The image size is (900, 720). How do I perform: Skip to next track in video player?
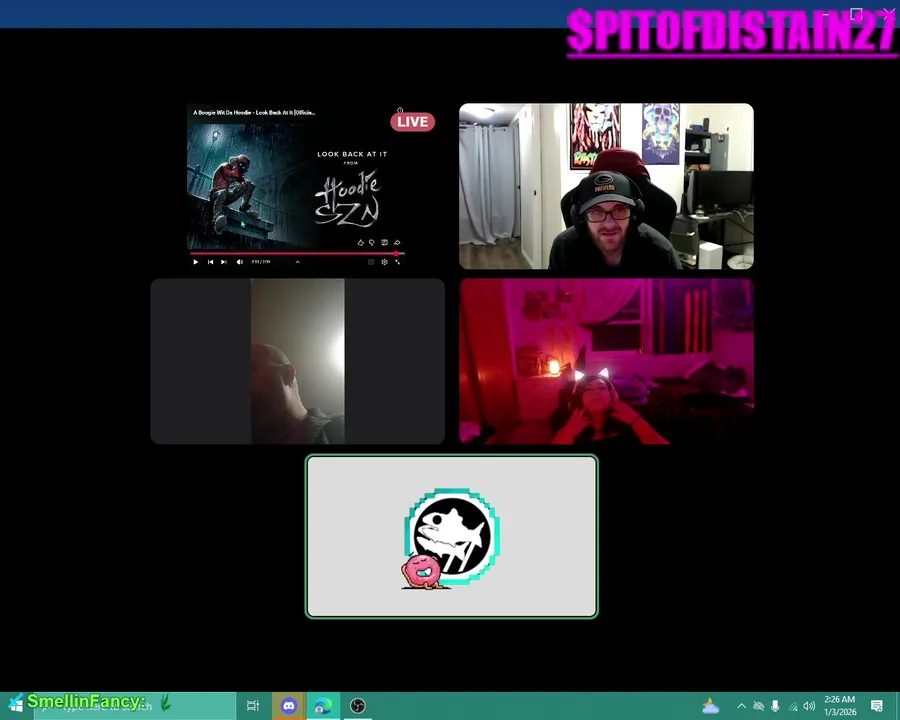pyautogui.click(x=224, y=262)
